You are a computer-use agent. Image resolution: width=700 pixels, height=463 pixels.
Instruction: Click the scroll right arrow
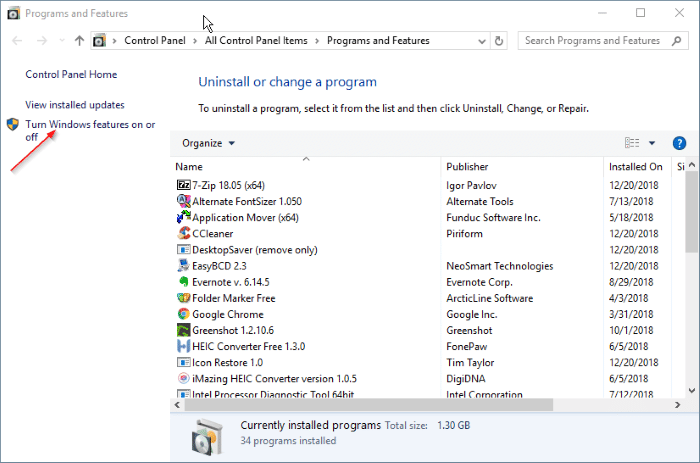pyautogui.click(x=678, y=405)
